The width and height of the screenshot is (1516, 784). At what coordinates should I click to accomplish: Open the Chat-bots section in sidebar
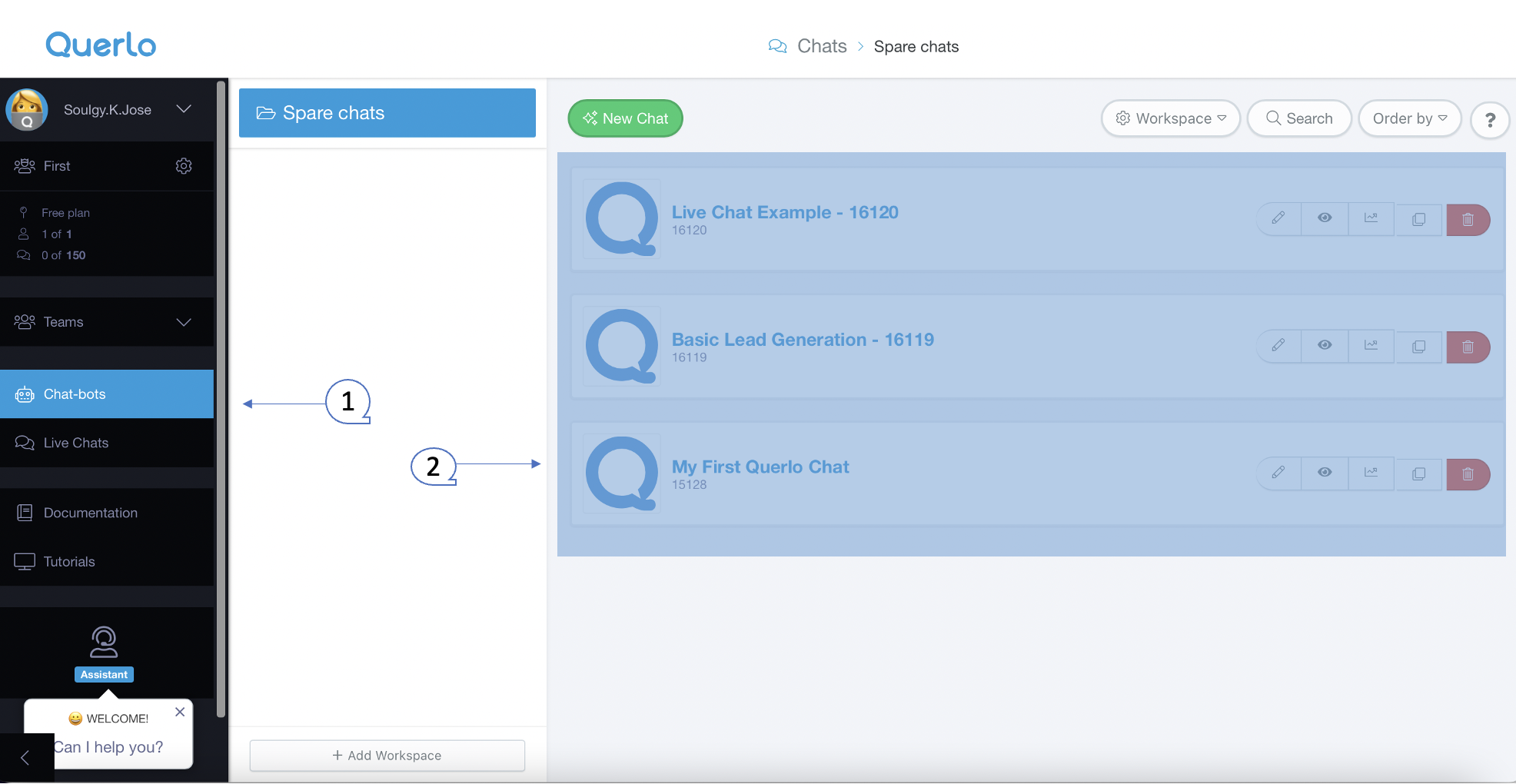pyautogui.click(x=74, y=394)
